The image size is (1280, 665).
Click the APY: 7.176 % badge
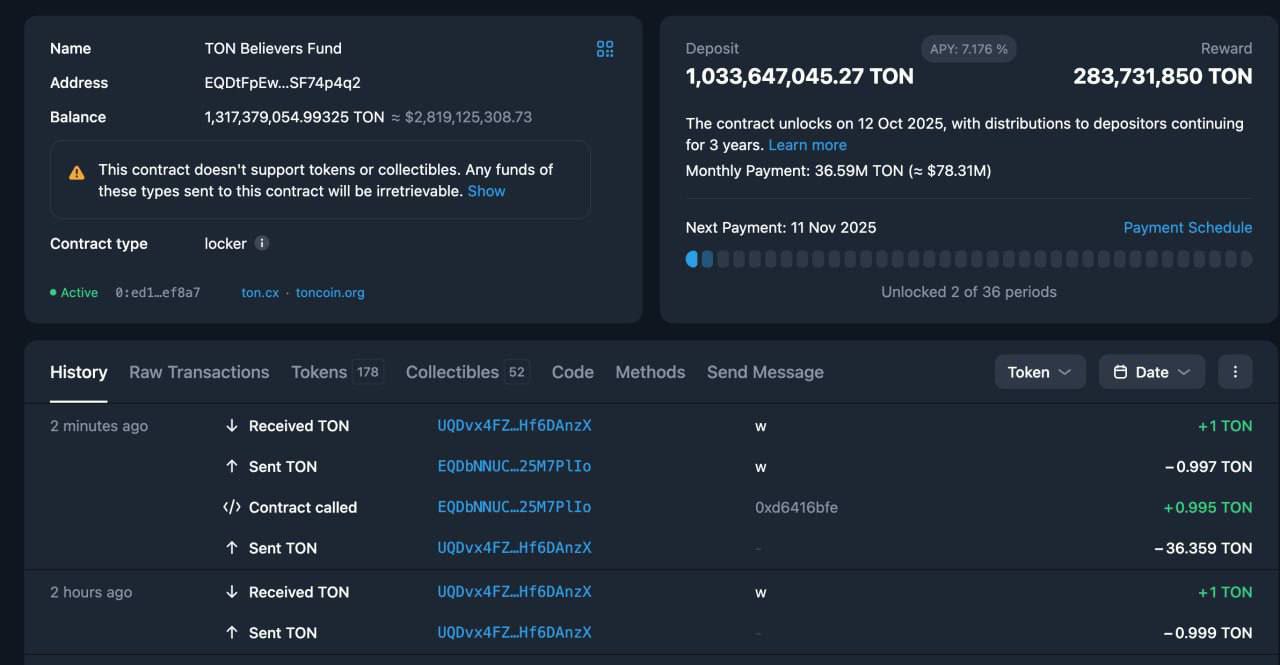pyautogui.click(x=968, y=49)
